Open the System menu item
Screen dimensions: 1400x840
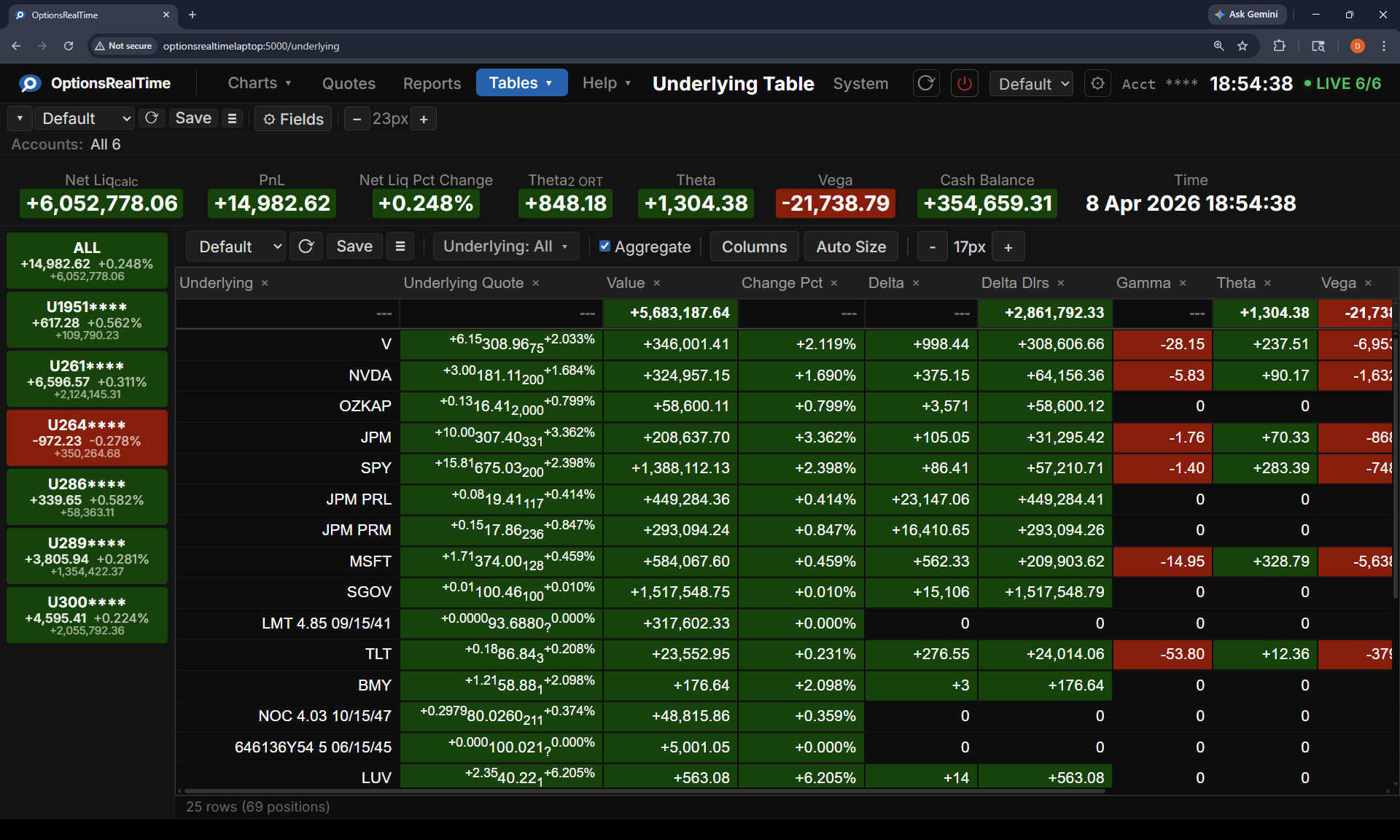point(860,84)
